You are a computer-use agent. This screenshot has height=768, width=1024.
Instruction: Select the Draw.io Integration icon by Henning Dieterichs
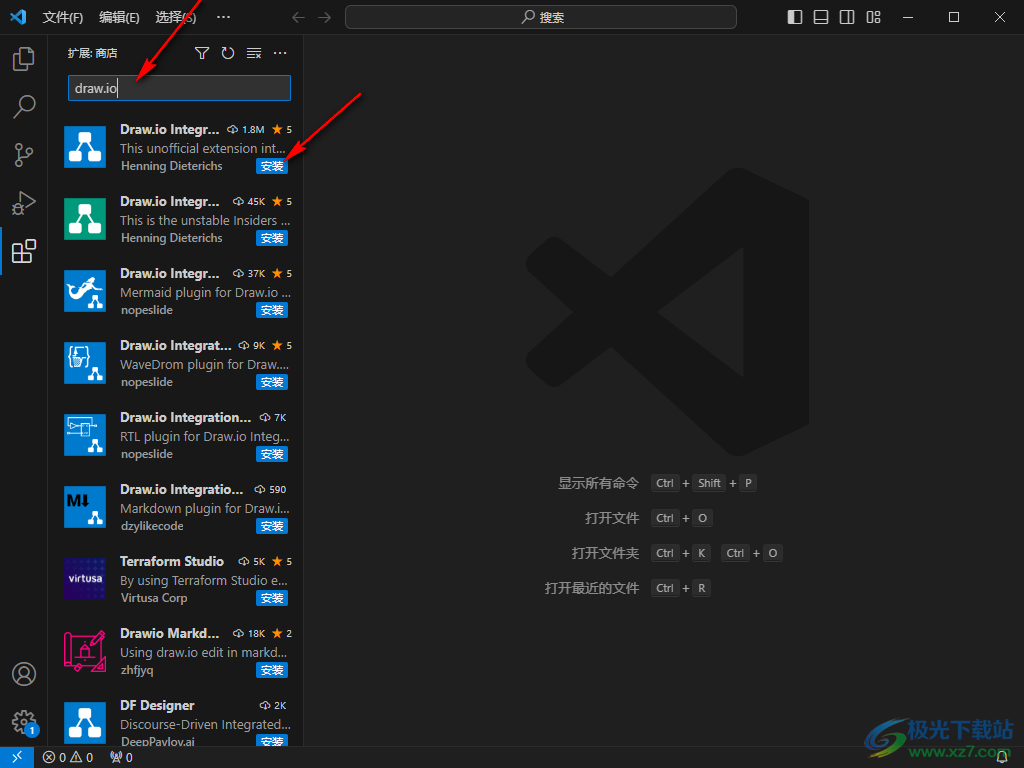click(x=85, y=147)
